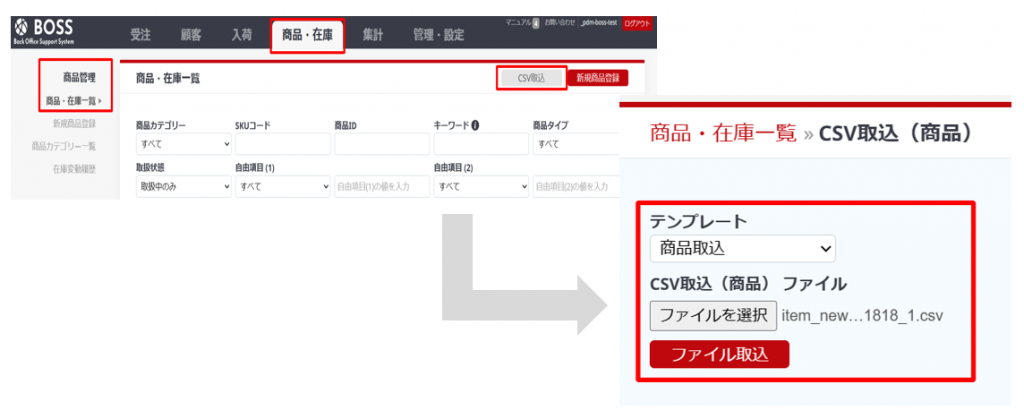Click the お問い合わせ header link
The width and height of the screenshot is (1024, 410).
pos(560,23)
